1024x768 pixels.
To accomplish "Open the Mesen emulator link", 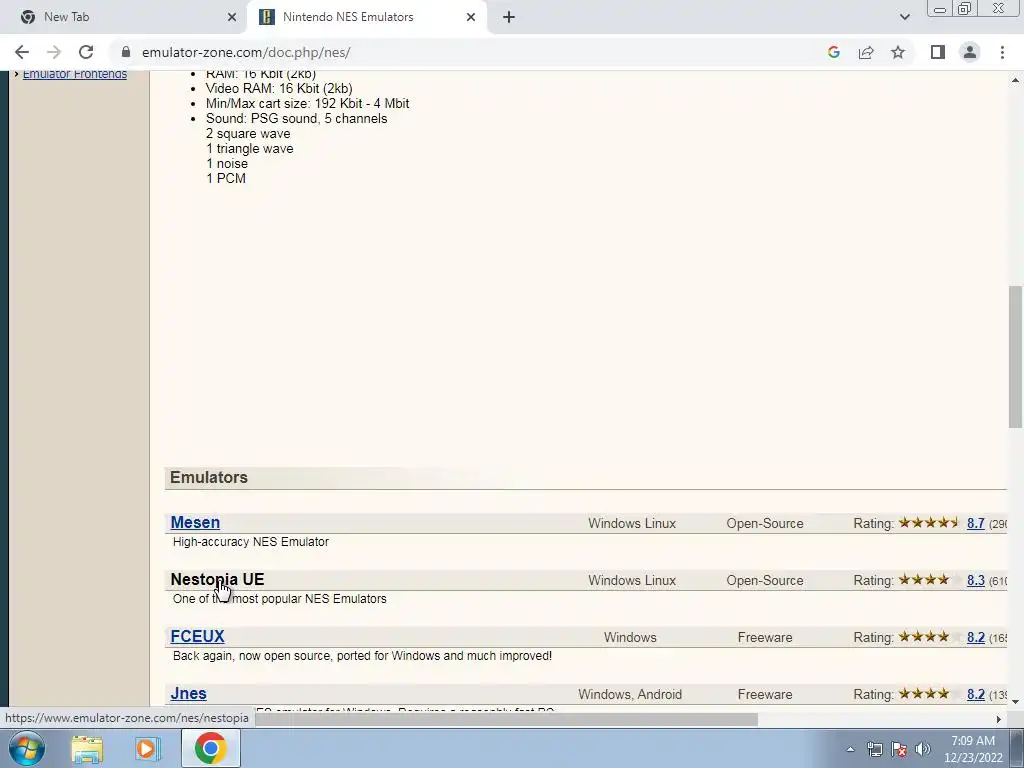I will 195,522.
